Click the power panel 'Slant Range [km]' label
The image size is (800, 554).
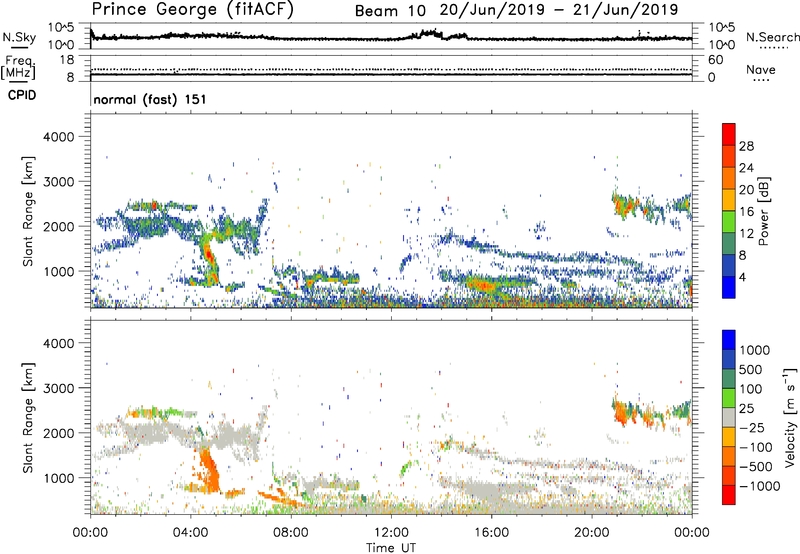pos(28,211)
